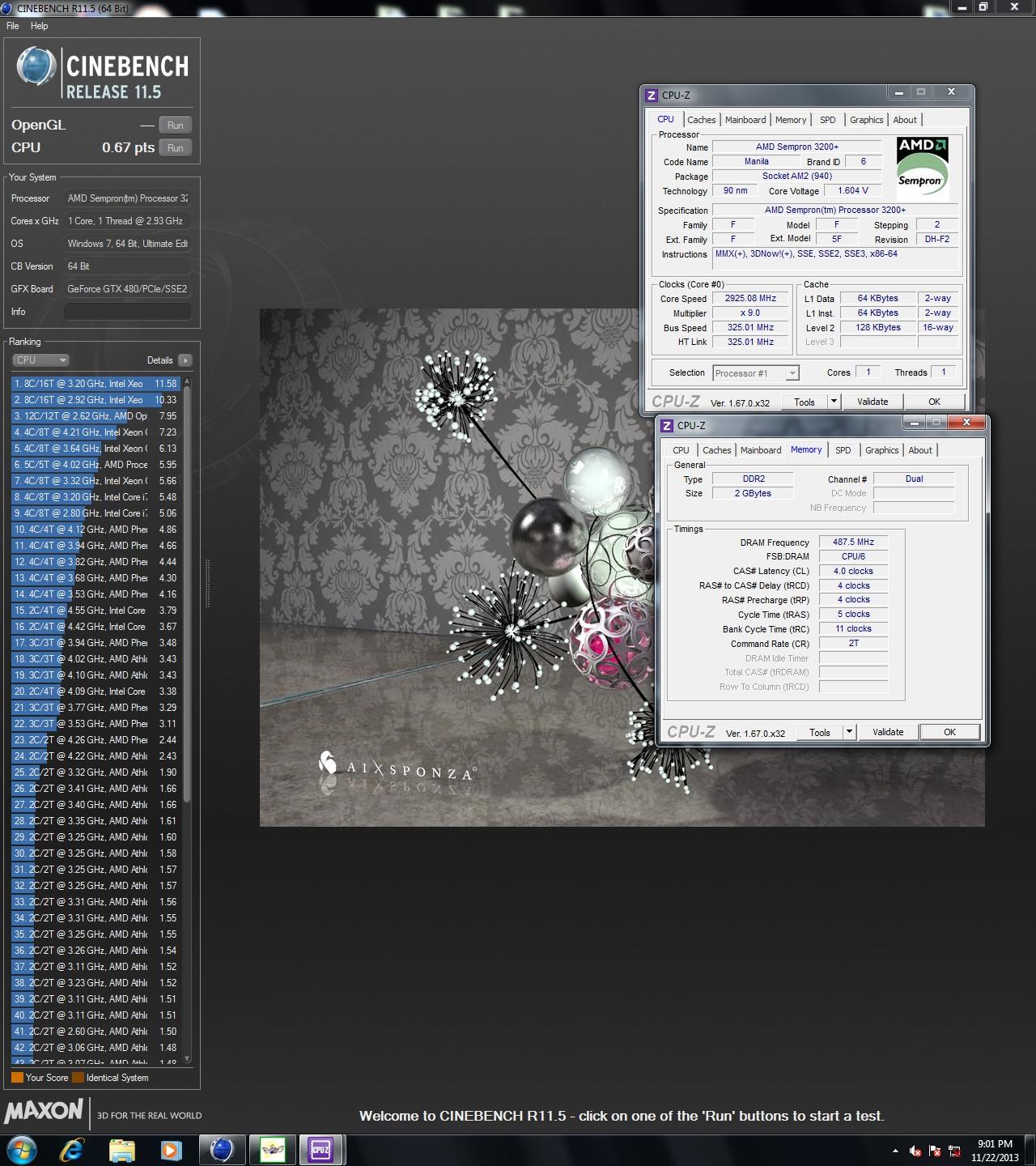This screenshot has width=1036, height=1166.
Task: Click the AMD Sempron logo in CPU-Z
Action: coord(923,167)
